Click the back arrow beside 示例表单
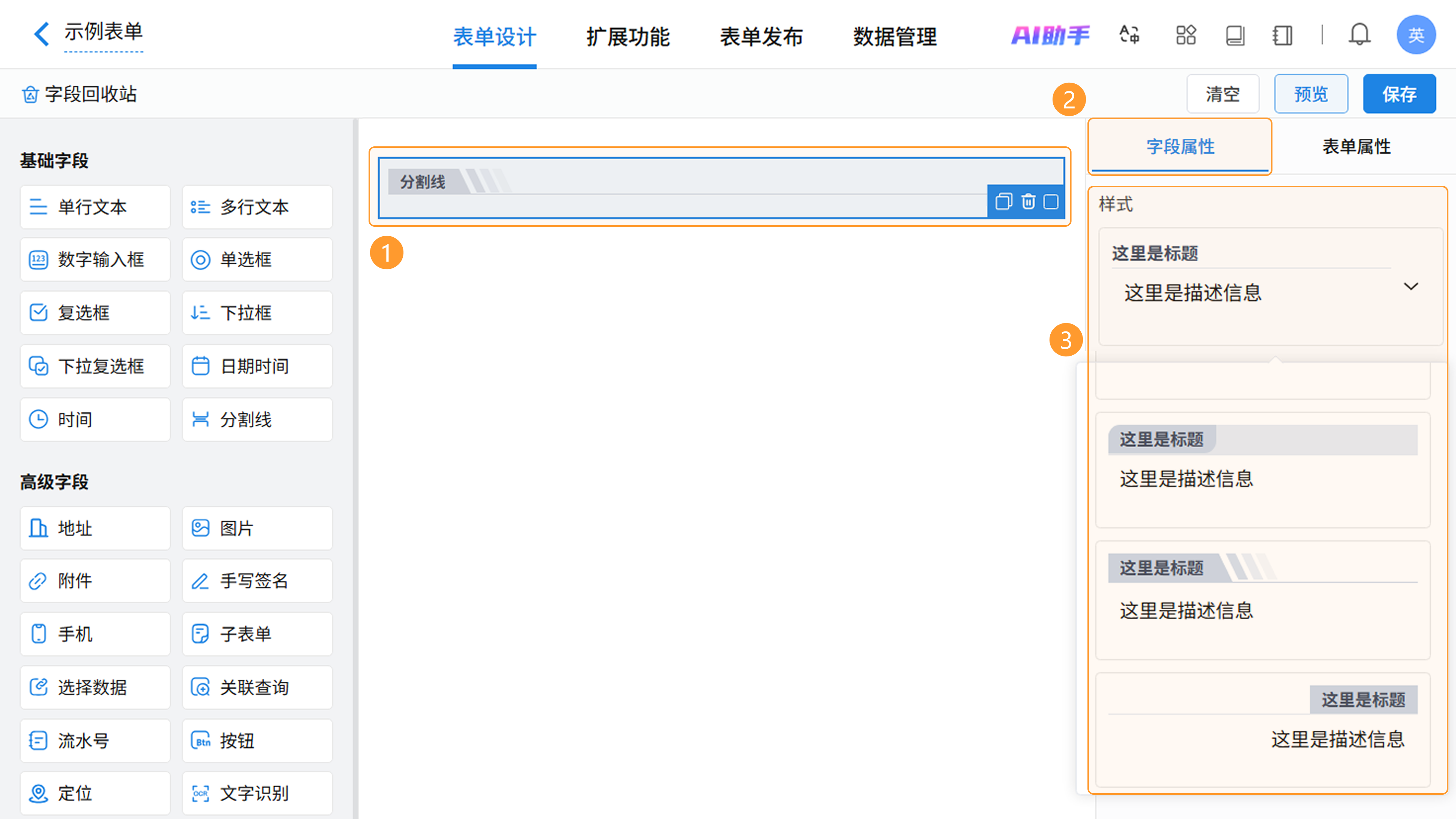Viewport: 1456px width, 819px height. [x=41, y=34]
